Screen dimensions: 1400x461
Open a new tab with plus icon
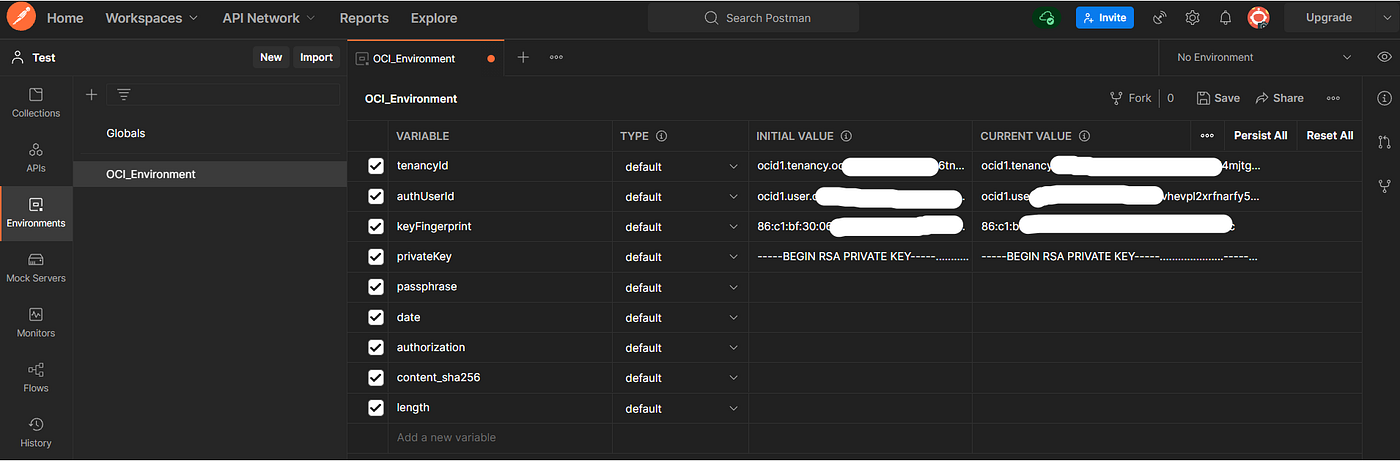[x=523, y=57]
